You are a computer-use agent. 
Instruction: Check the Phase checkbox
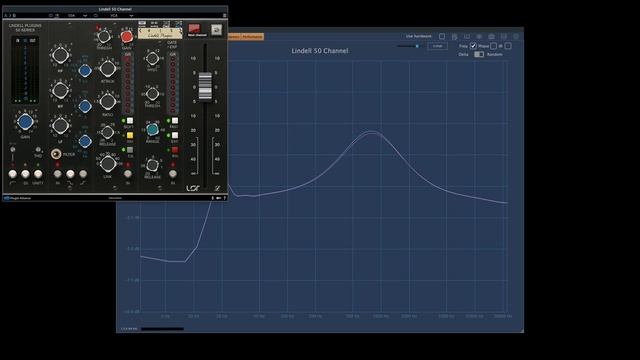click(x=493, y=46)
